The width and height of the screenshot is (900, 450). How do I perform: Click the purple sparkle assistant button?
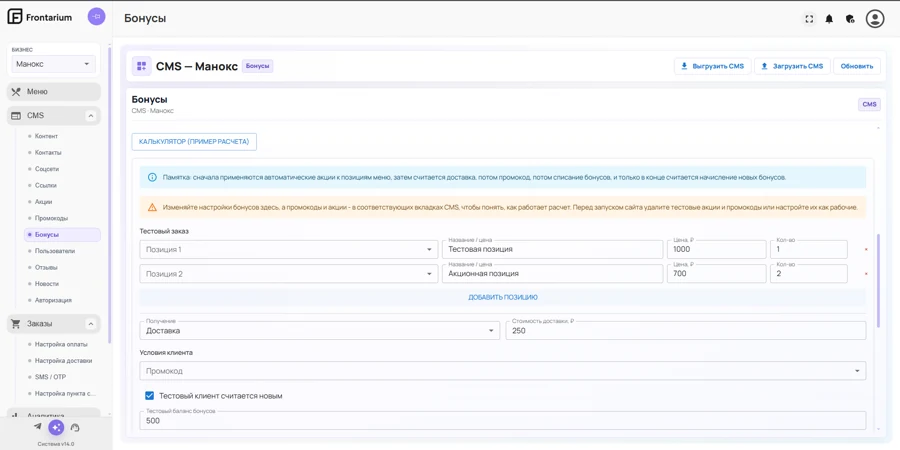coord(56,427)
